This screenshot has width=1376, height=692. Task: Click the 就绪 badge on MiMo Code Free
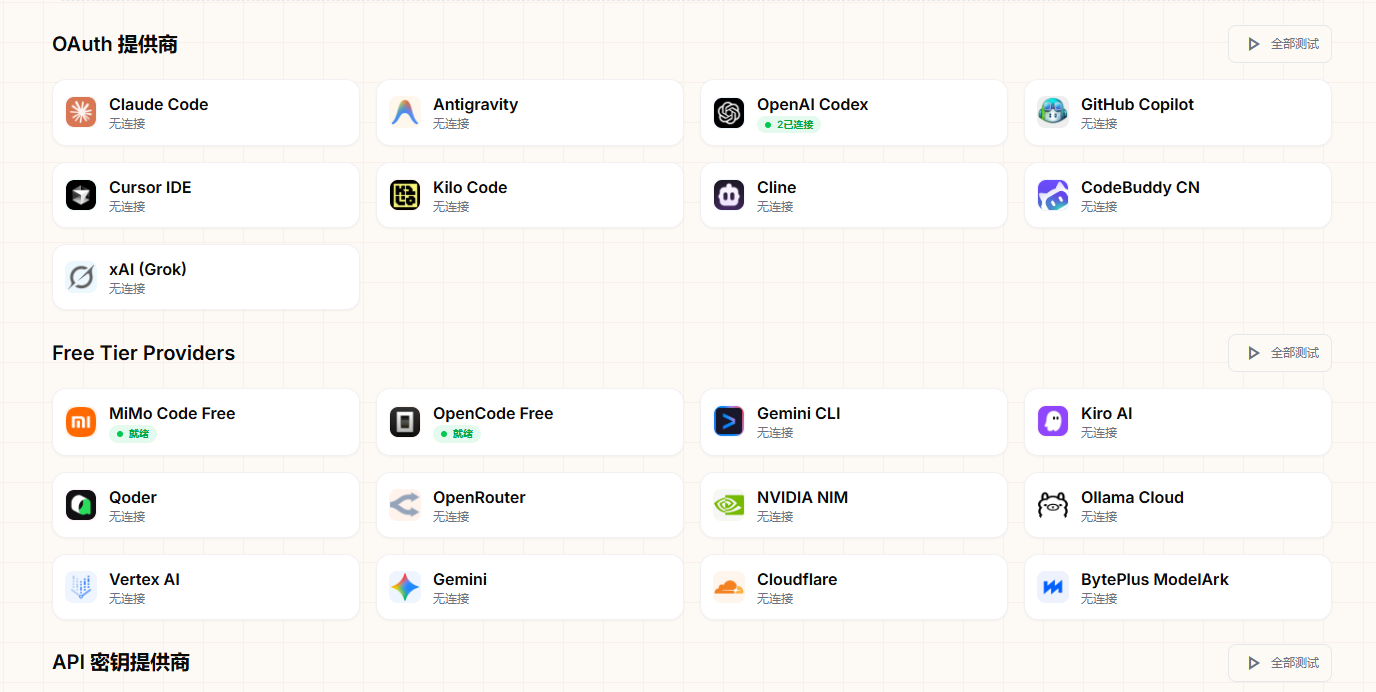(133, 434)
